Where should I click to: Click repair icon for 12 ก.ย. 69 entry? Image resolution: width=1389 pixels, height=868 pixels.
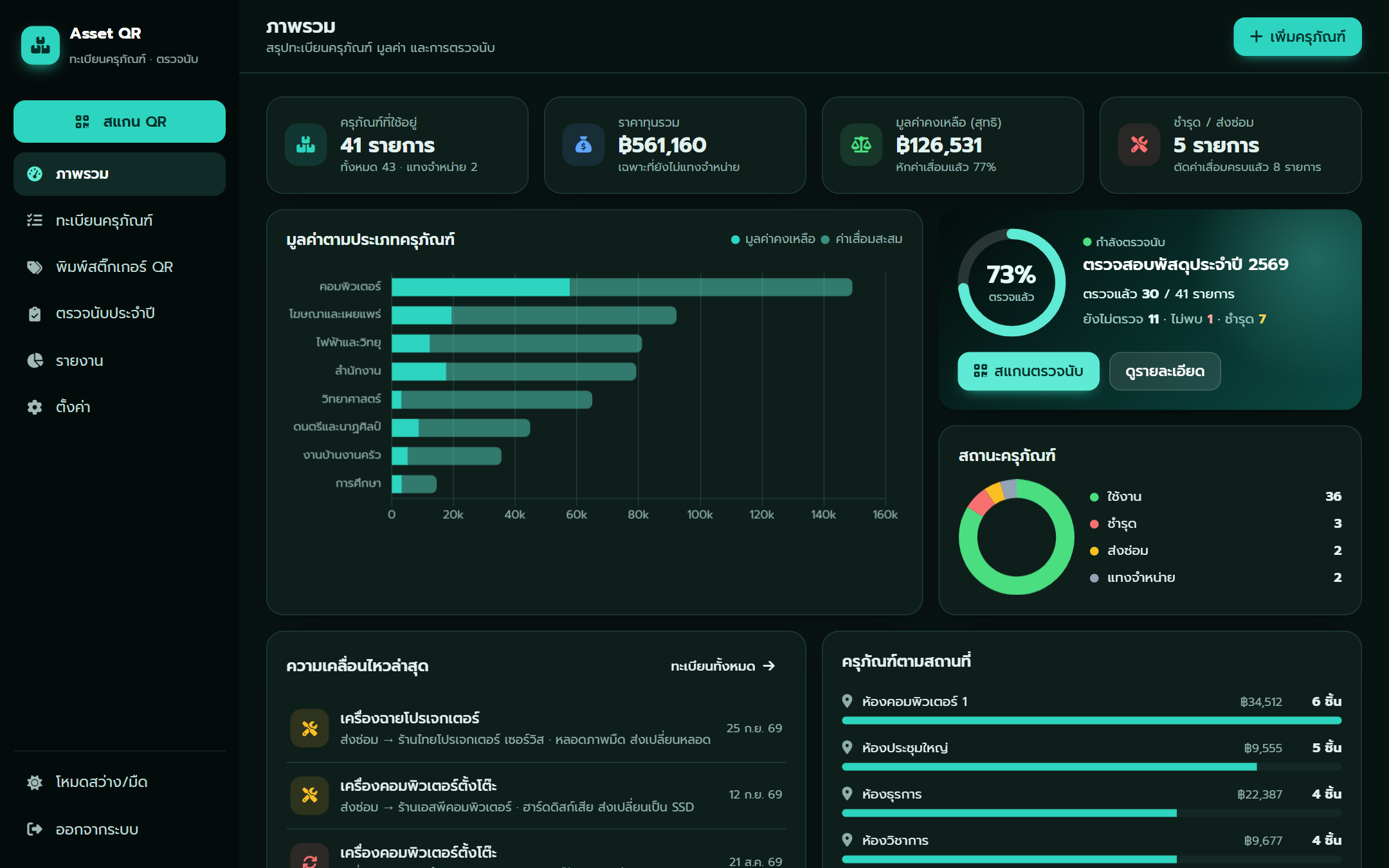(310, 795)
